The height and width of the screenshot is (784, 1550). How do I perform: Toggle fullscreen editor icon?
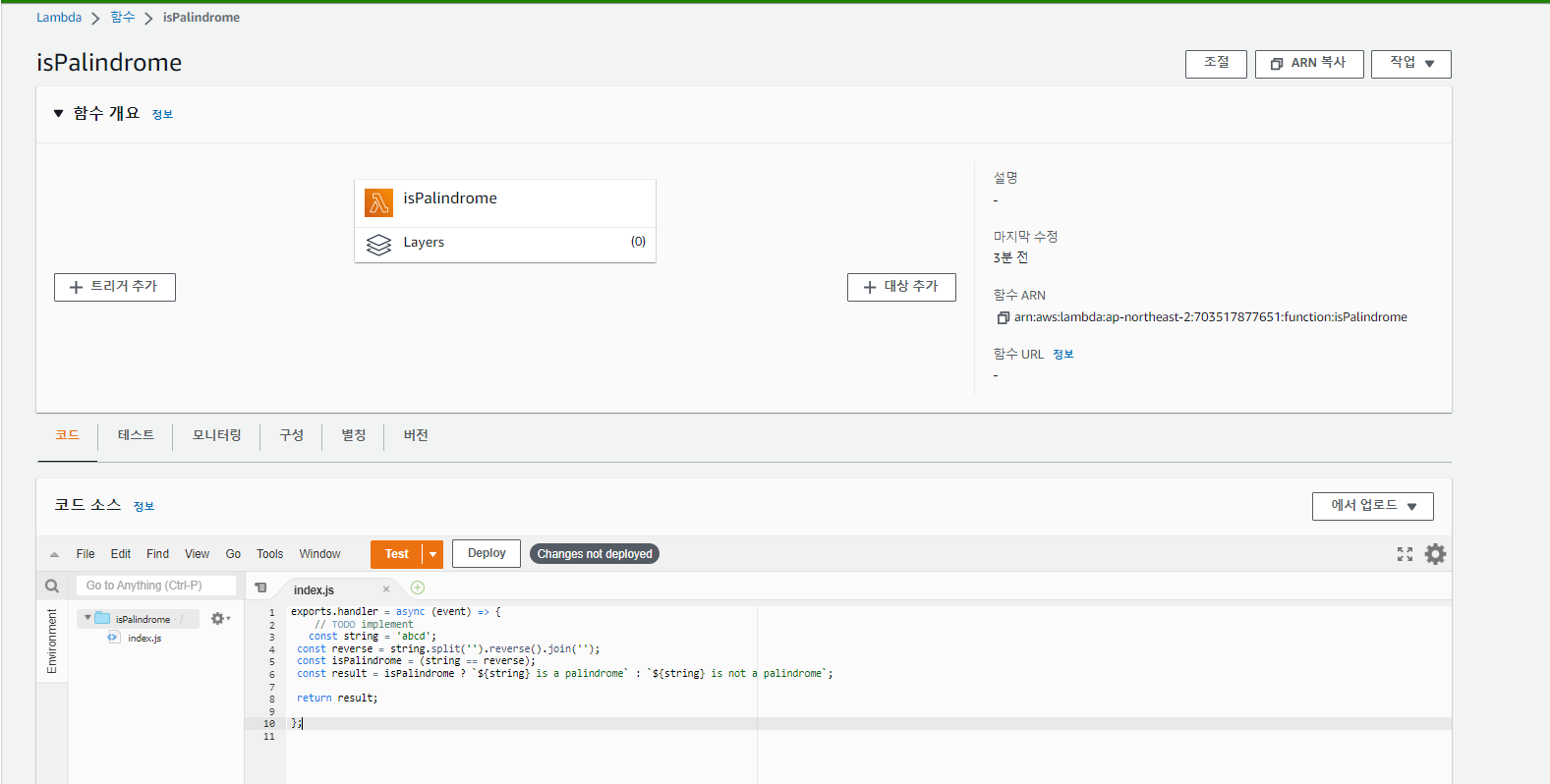[1405, 554]
